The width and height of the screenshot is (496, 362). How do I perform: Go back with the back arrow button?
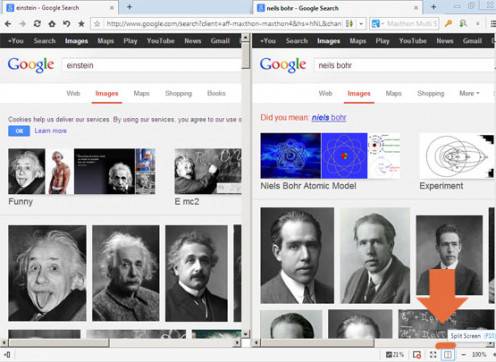[8, 24]
